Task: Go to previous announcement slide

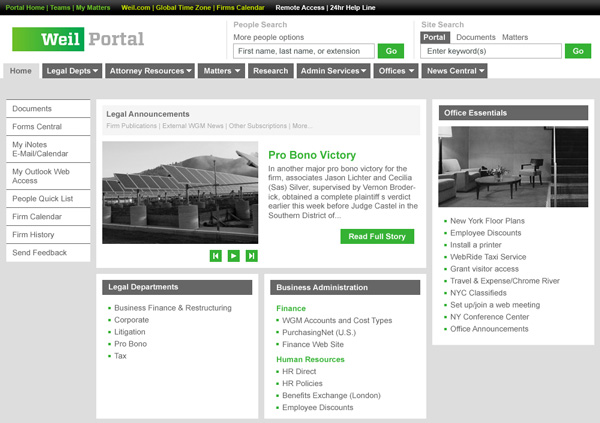Action: click(216, 256)
